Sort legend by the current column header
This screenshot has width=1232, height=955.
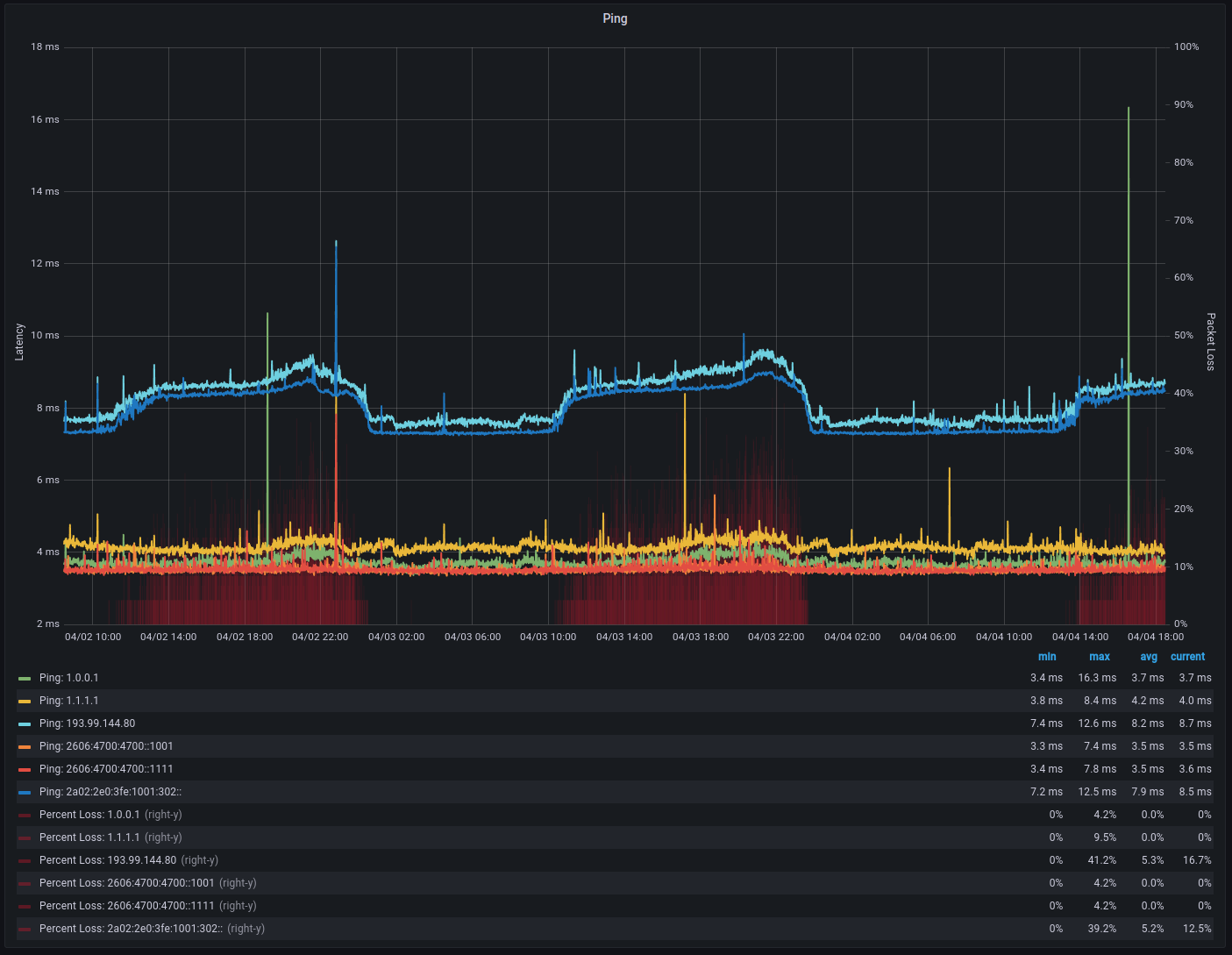point(1187,656)
